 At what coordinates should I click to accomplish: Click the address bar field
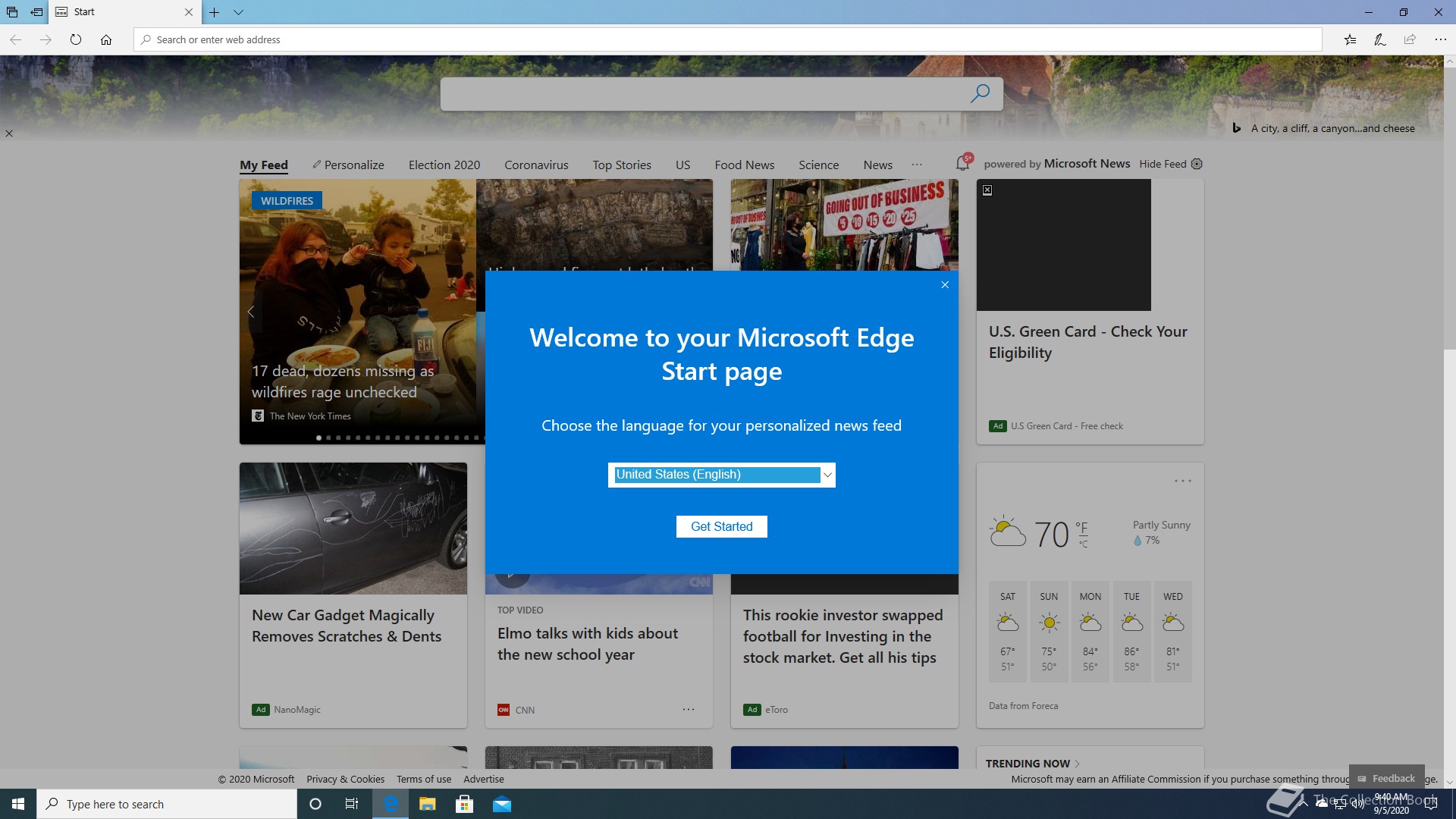728,39
